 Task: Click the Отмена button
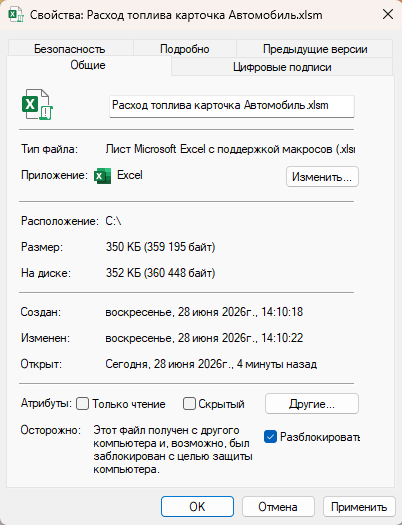(278, 507)
